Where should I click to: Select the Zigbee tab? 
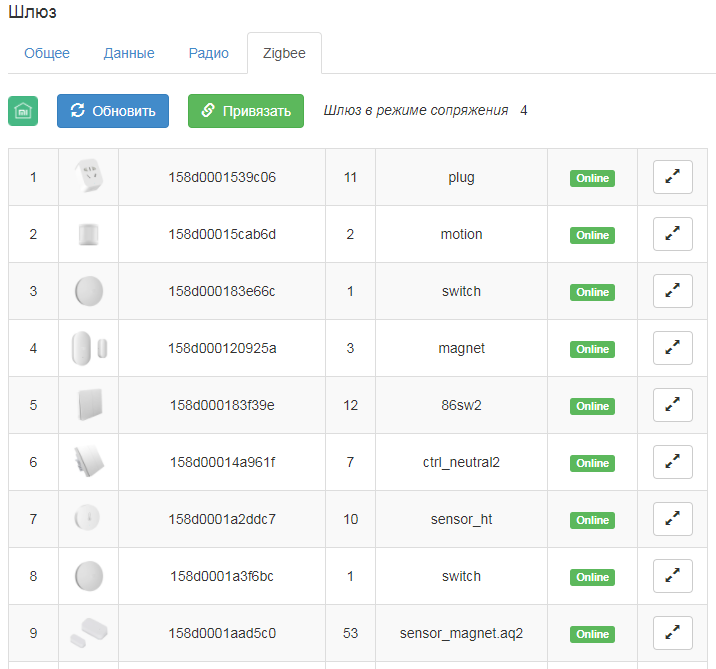coord(284,54)
